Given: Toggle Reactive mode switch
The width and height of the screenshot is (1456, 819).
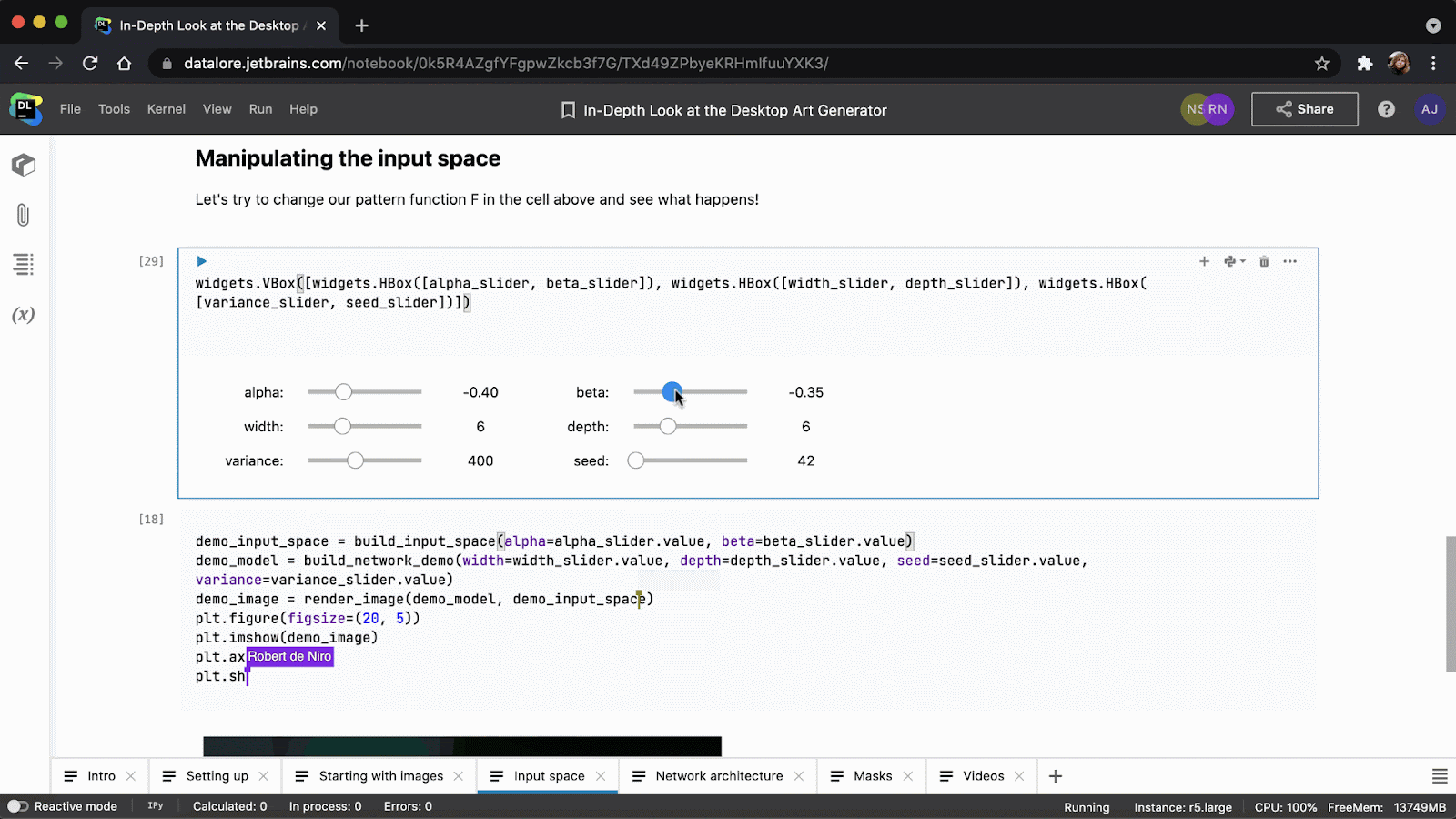Looking at the screenshot, I should point(18,806).
